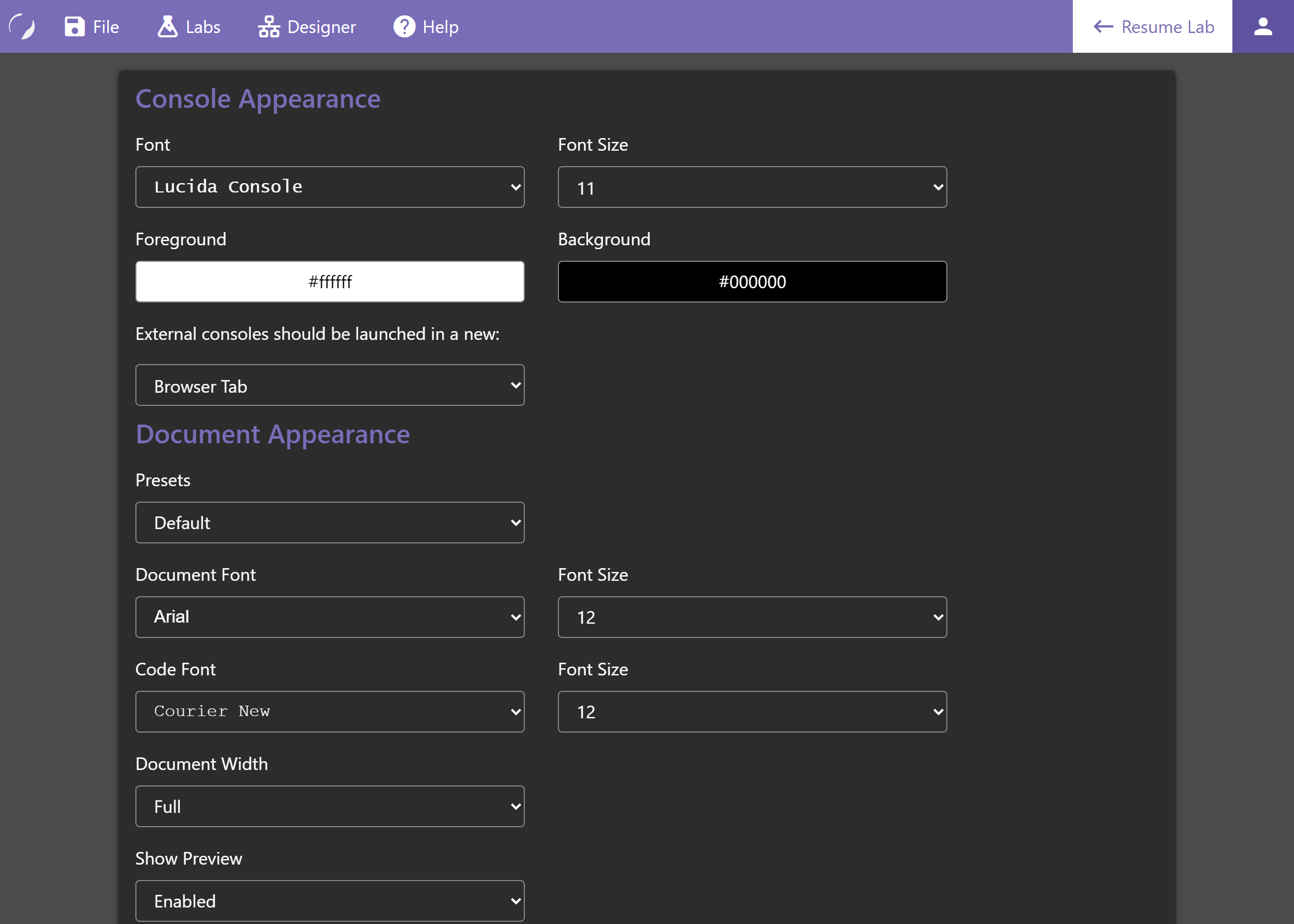
Task: Click the app logo icon at top left
Action: 23,26
